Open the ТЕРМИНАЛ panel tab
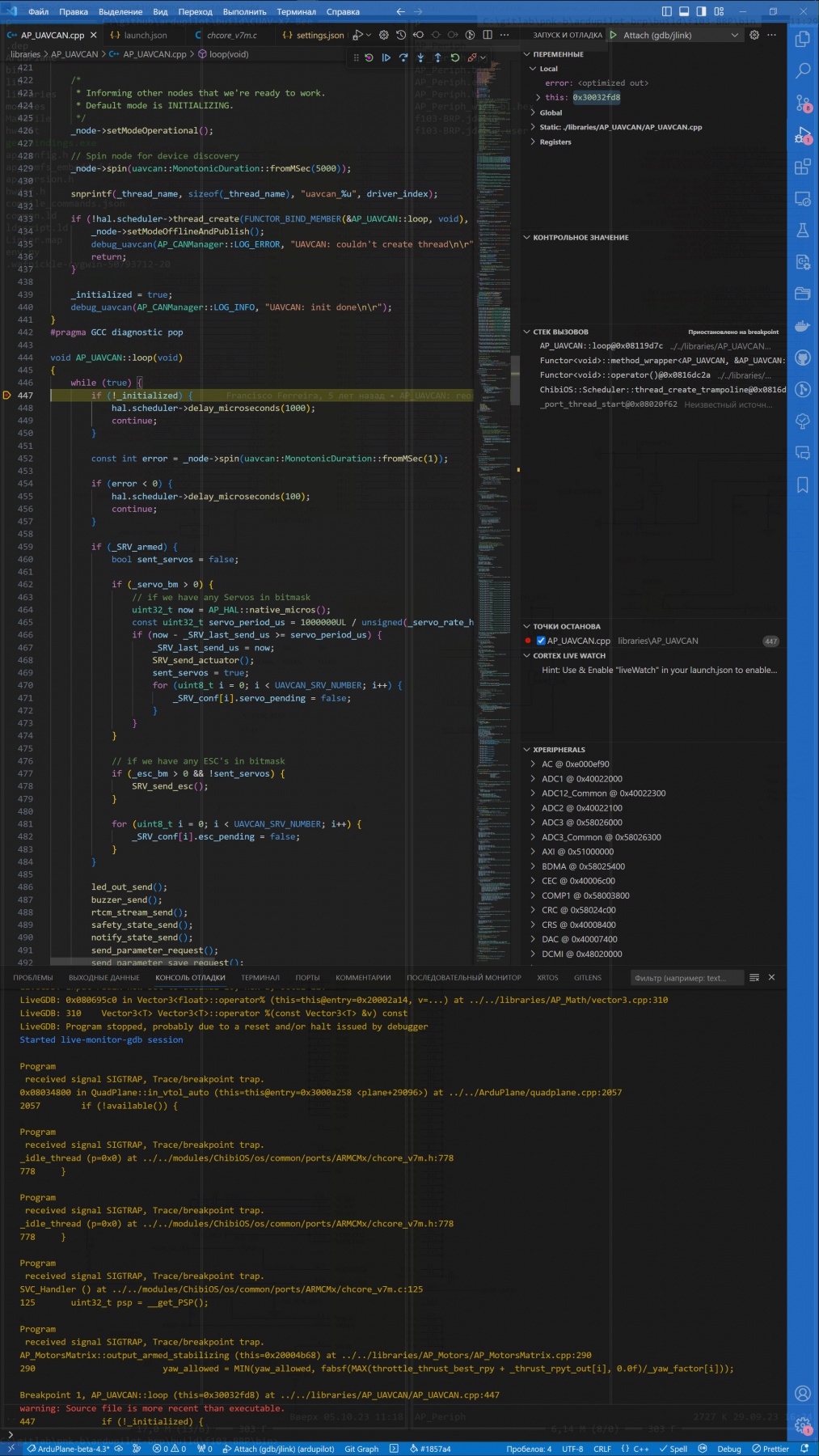The width and height of the screenshot is (819, 1456). pyautogui.click(x=260, y=977)
